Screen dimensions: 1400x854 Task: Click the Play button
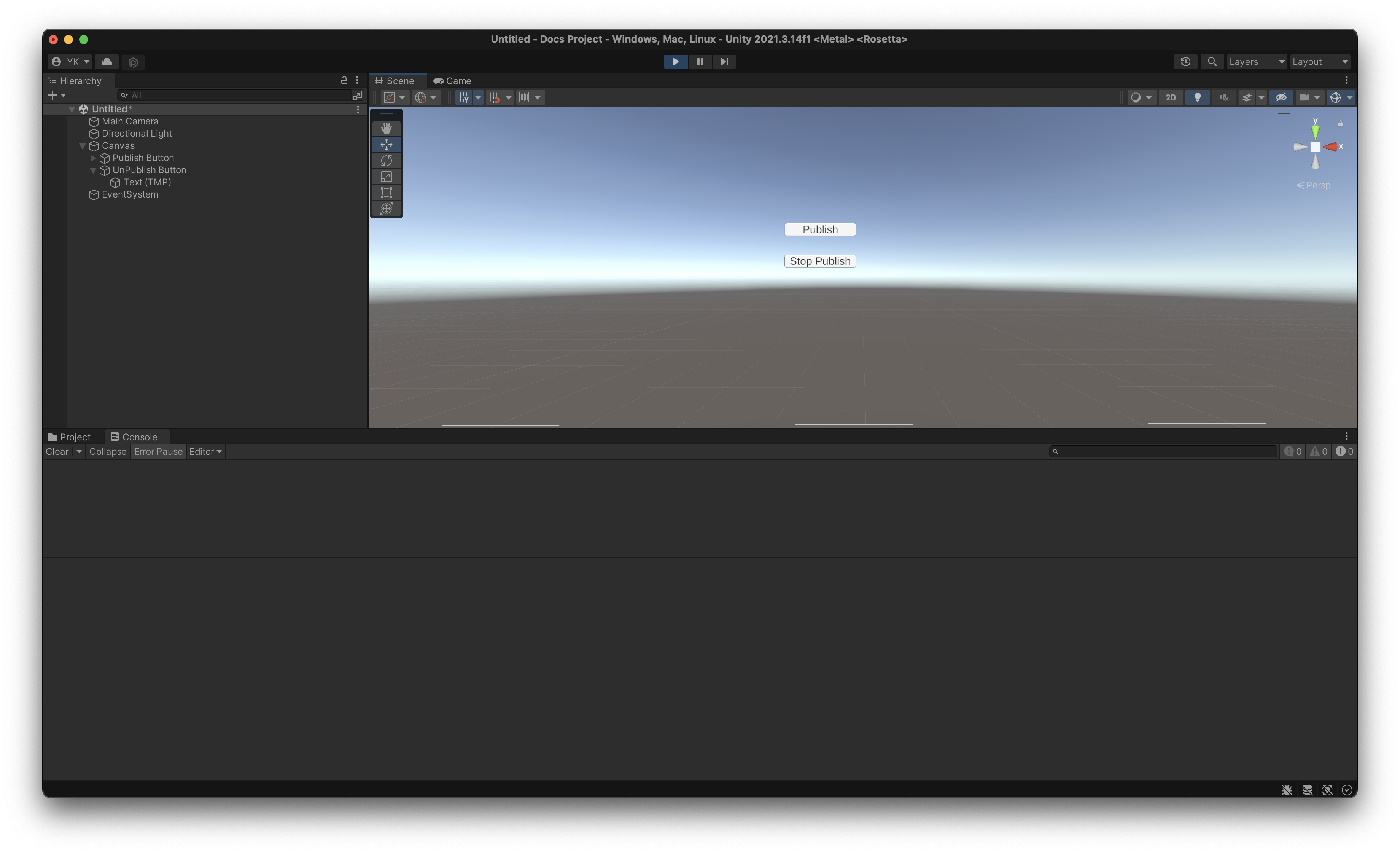[676, 61]
